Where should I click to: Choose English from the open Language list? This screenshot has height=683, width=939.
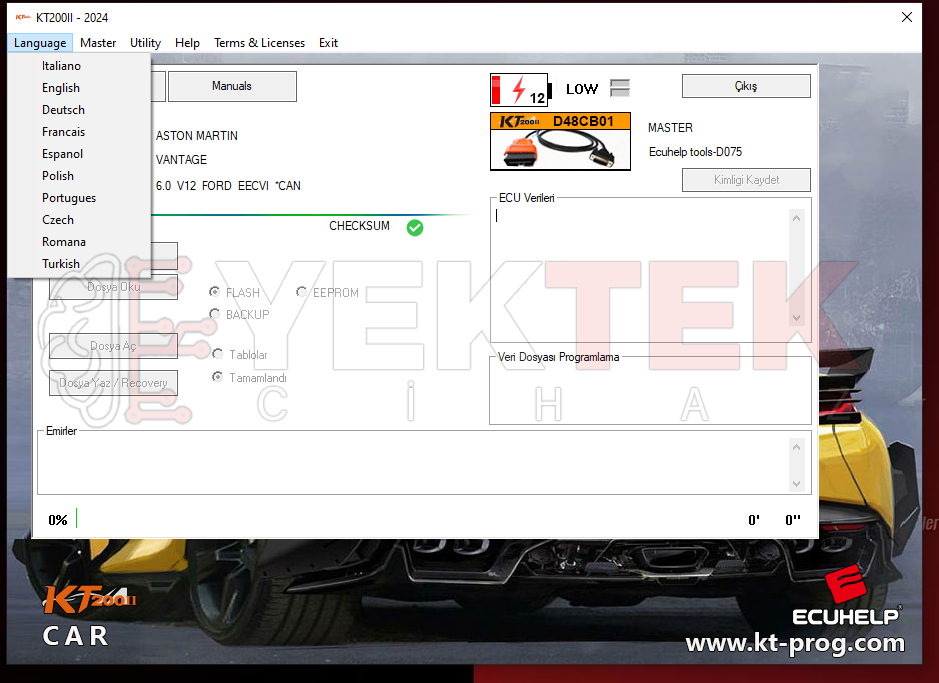[x=60, y=87]
